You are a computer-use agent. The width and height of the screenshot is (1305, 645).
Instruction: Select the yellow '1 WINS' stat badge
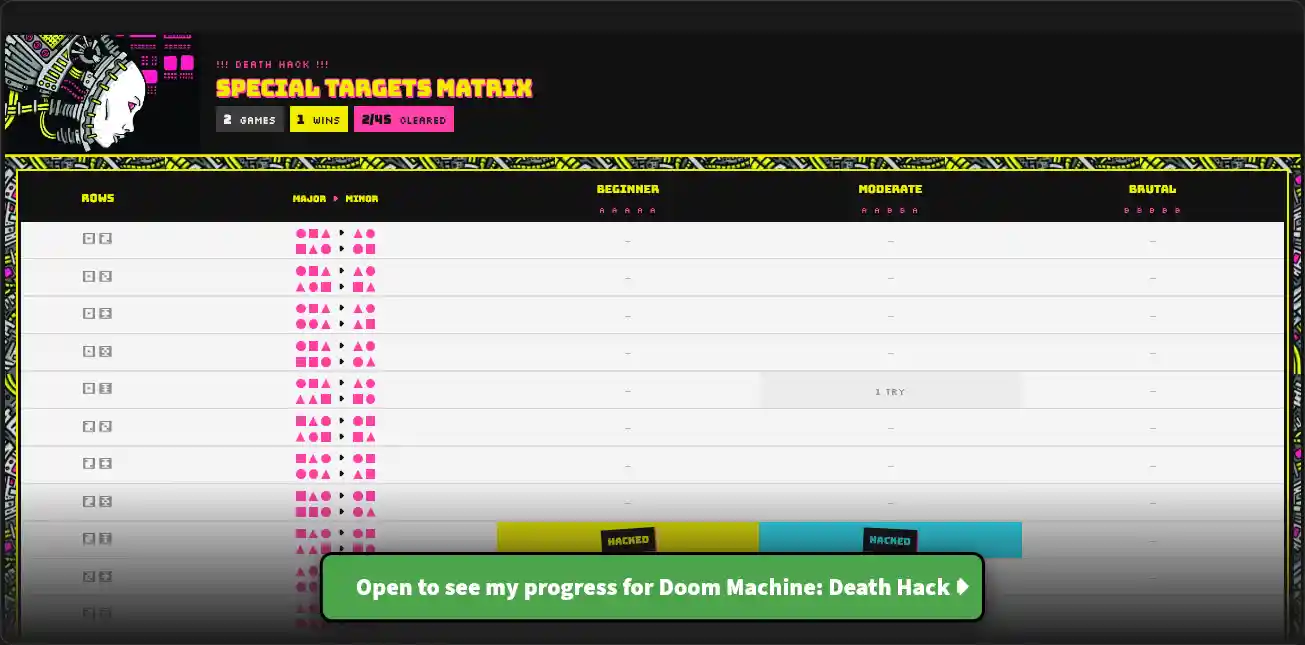click(319, 119)
